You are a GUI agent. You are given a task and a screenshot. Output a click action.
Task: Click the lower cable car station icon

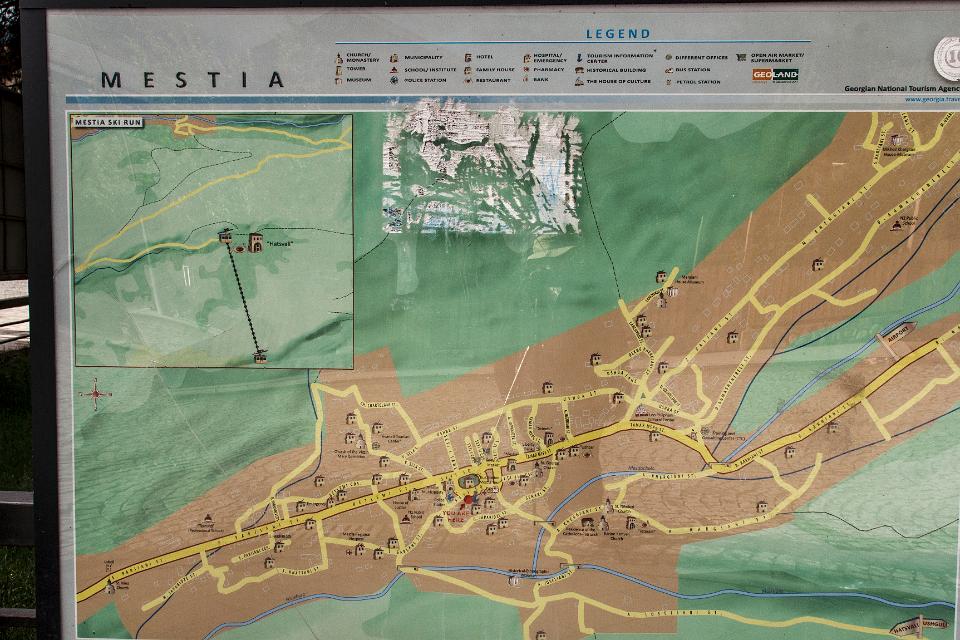tap(261, 356)
